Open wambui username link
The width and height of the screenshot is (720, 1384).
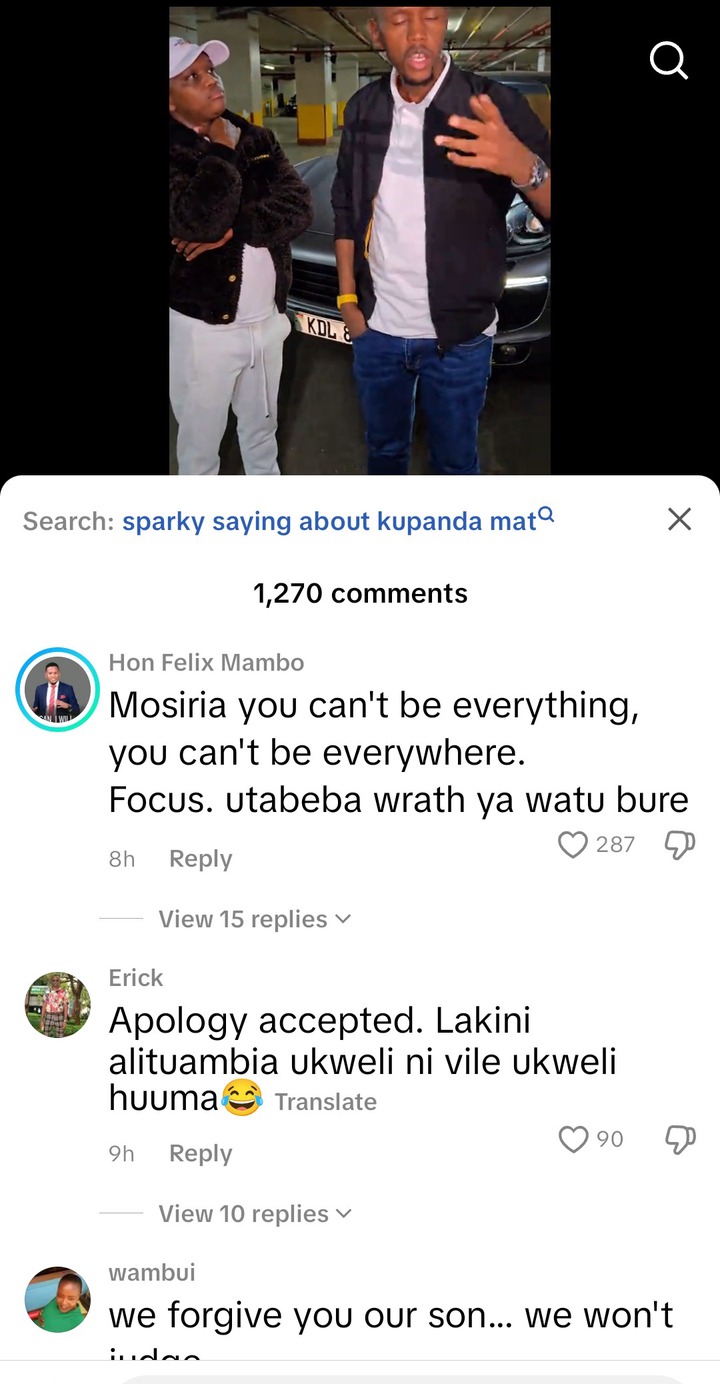coord(152,1272)
